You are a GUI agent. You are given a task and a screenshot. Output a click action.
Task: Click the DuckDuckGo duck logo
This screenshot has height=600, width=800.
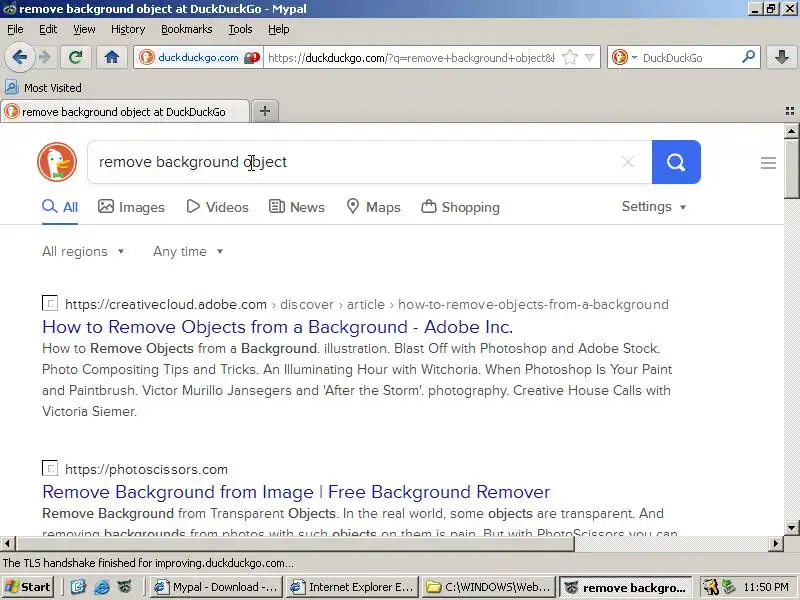(57, 162)
